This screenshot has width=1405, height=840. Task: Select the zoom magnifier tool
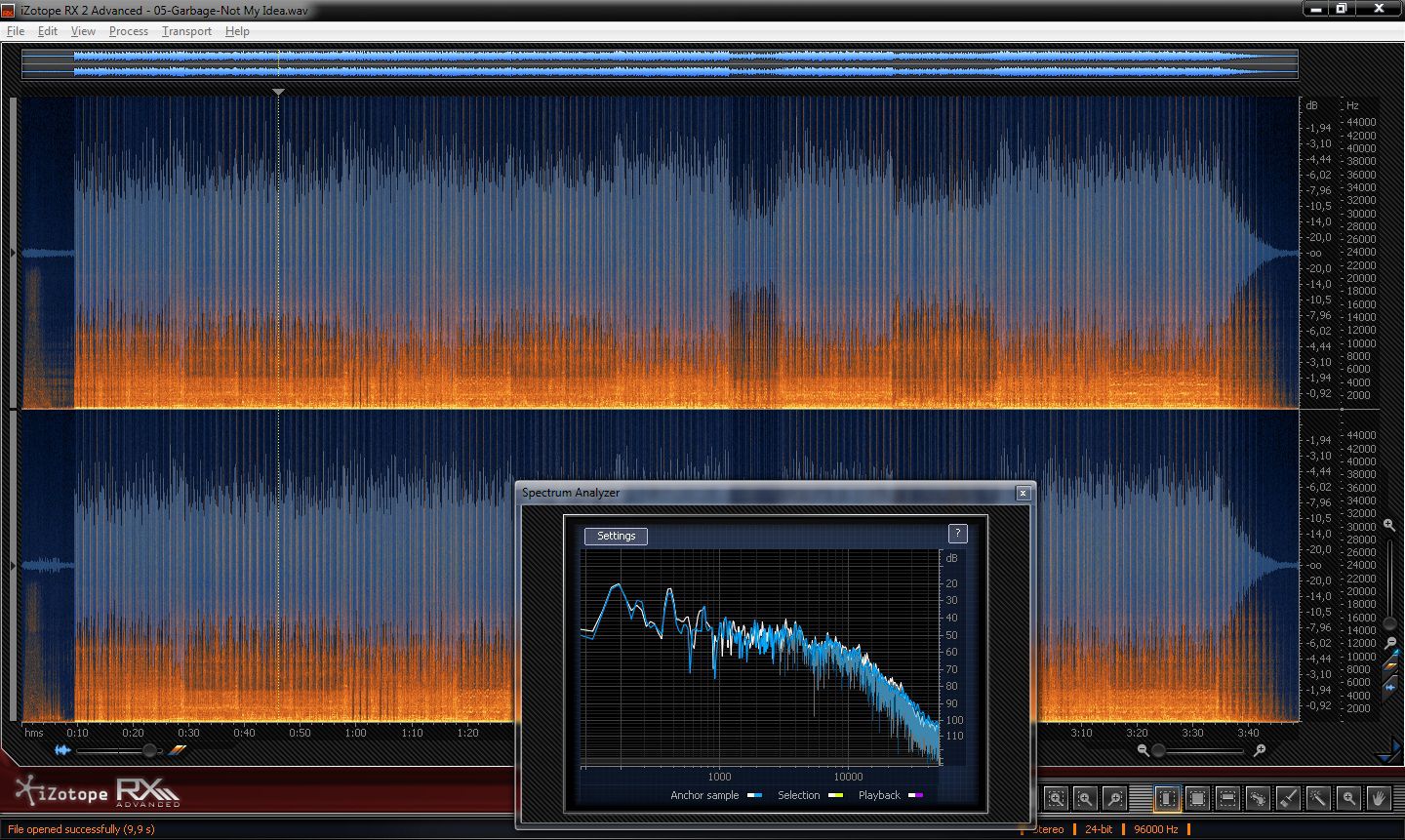coord(1348,798)
